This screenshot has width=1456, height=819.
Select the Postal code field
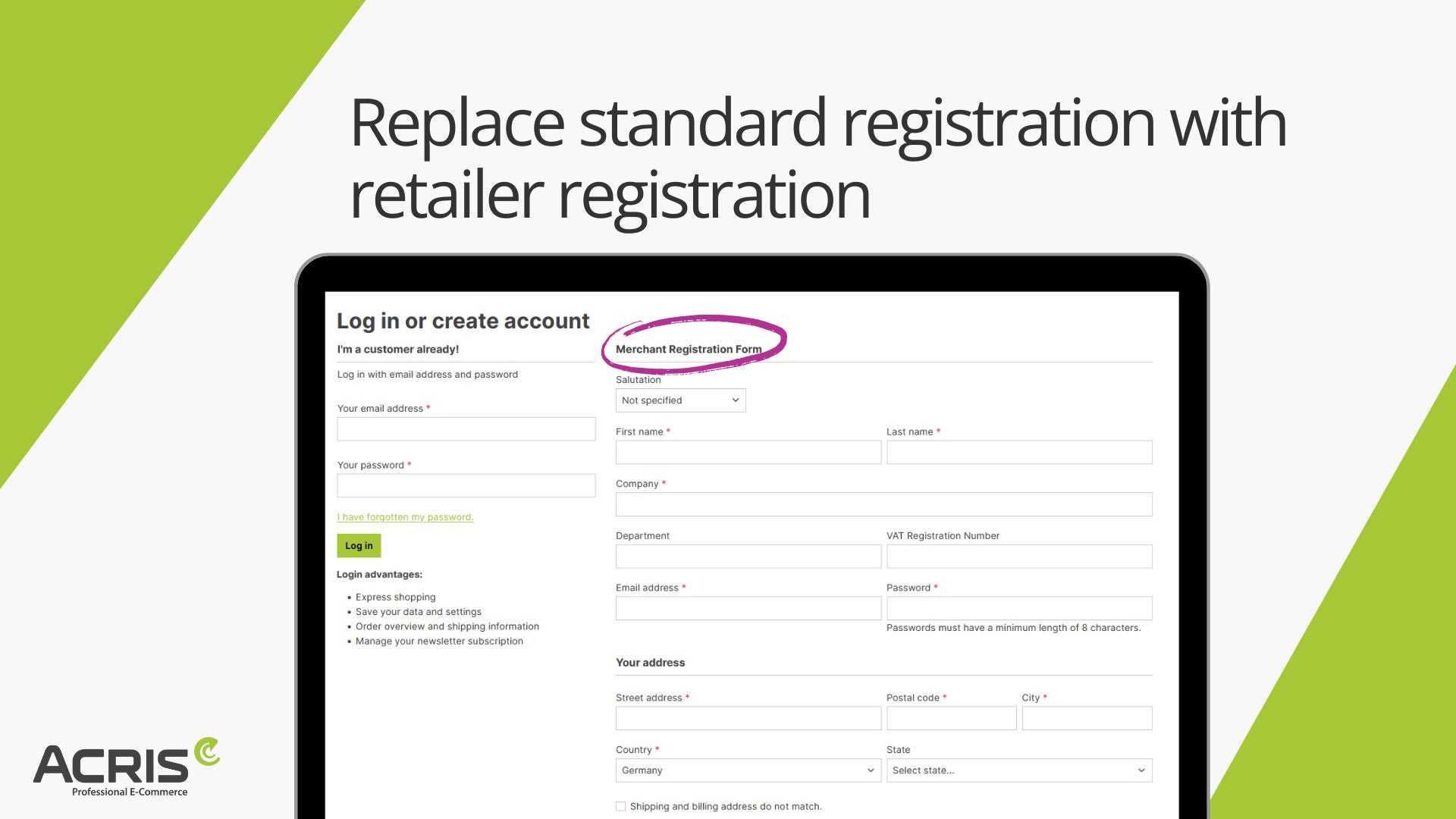pyautogui.click(x=951, y=718)
